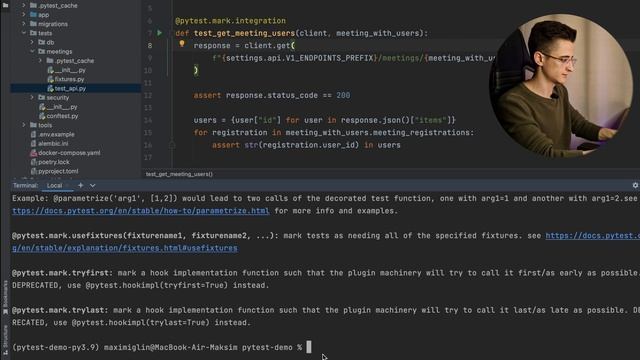This screenshot has width=640, height=360.
Task: Open the Structure tool window
Action: 5,340
